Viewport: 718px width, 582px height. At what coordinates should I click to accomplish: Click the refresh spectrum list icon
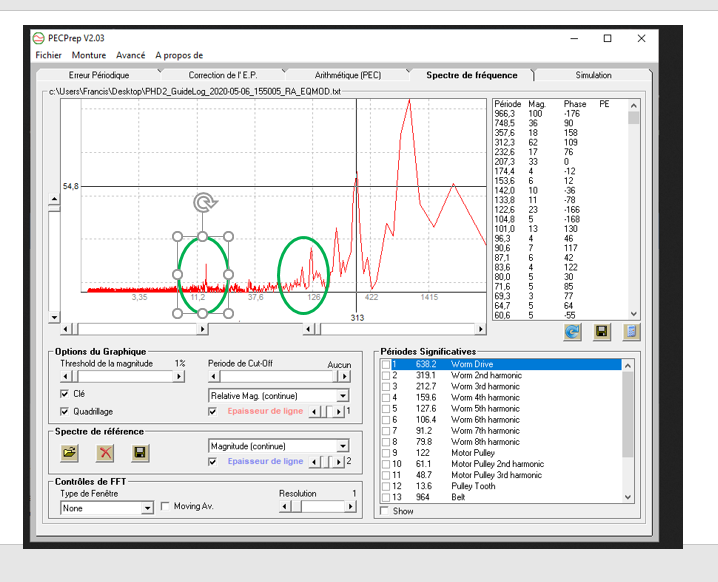pyautogui.click(x=572, y=332)
